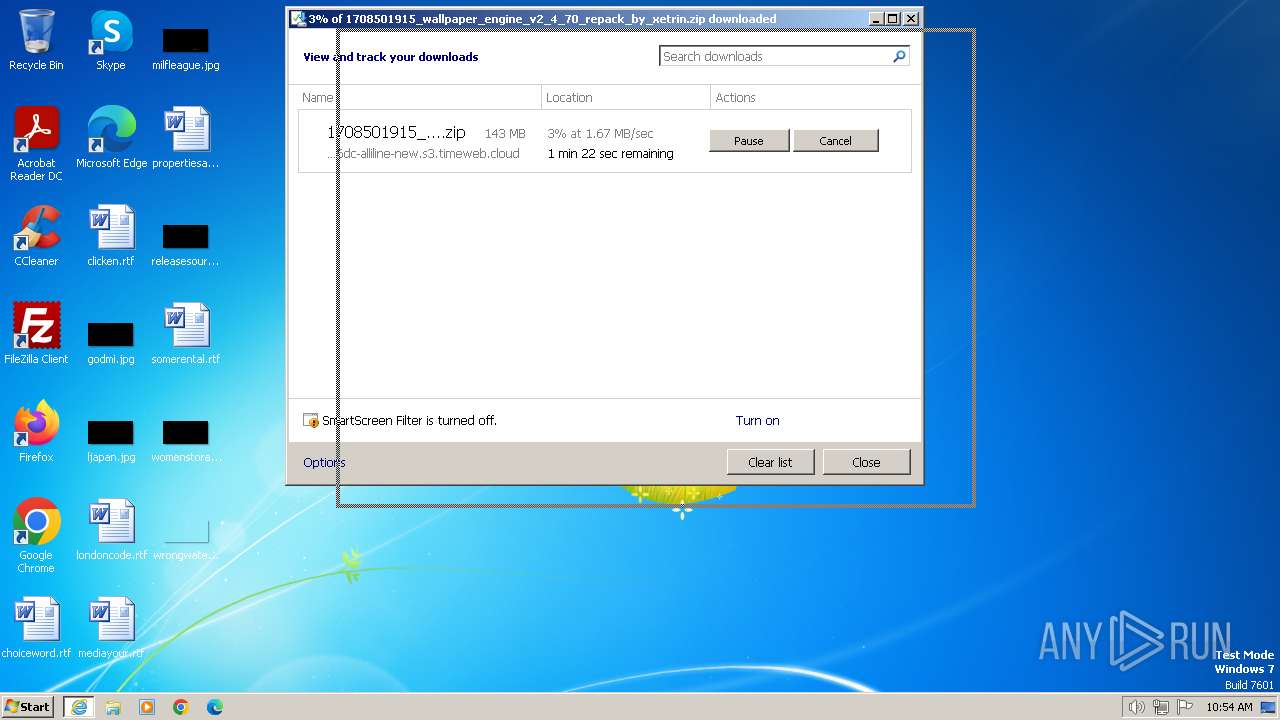The width and height of the screenshot is (1280, 720).
Task: Sort downloads by Location column
Action: [626, 97]
